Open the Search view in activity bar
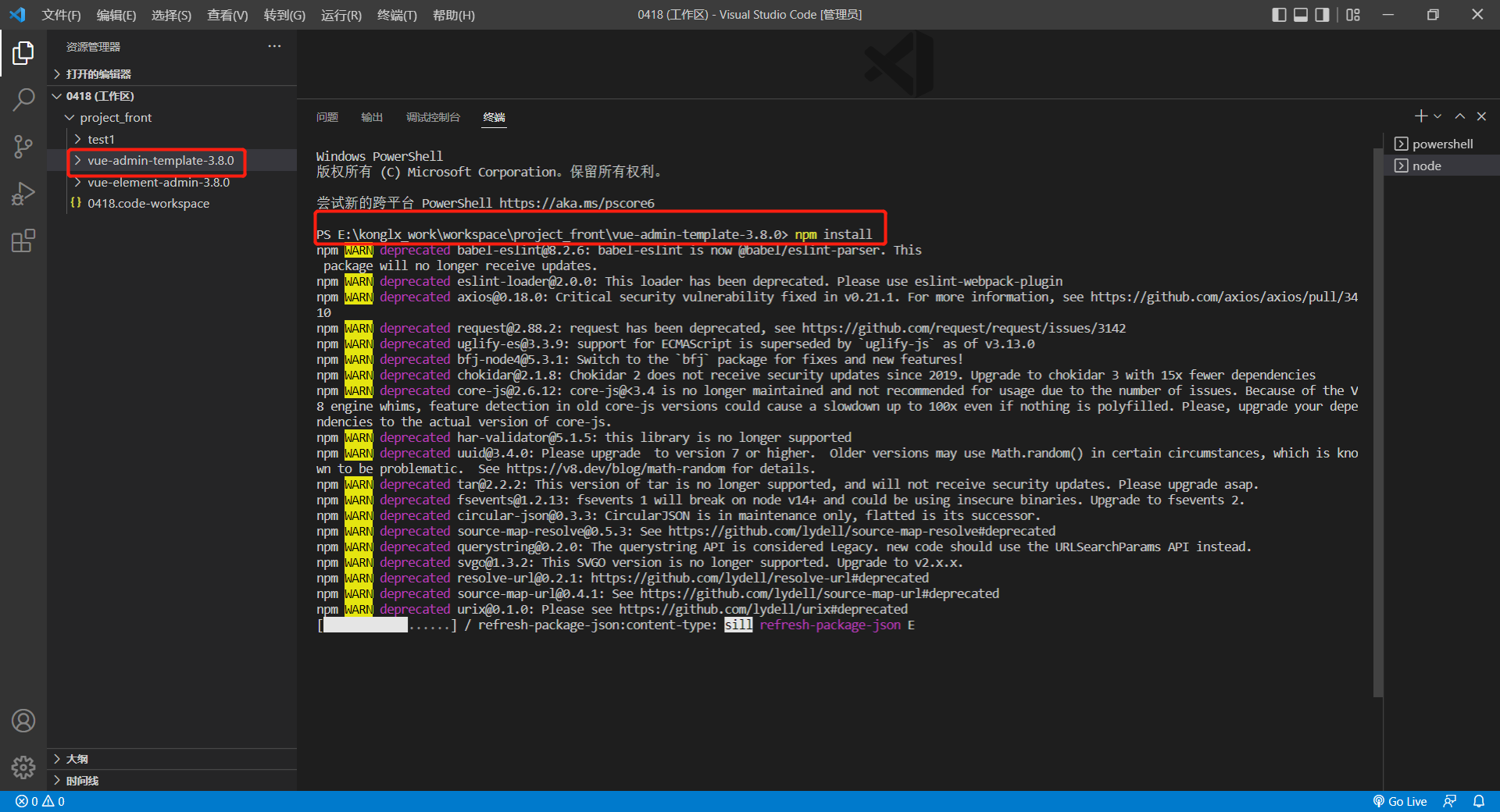 coord(23,99)
